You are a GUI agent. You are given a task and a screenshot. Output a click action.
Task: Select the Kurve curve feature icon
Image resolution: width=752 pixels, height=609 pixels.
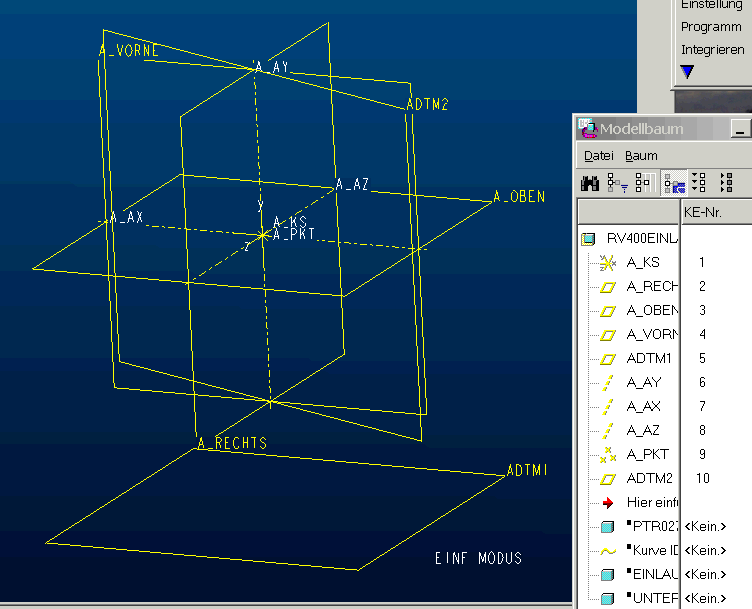click(x=607, y=551)
